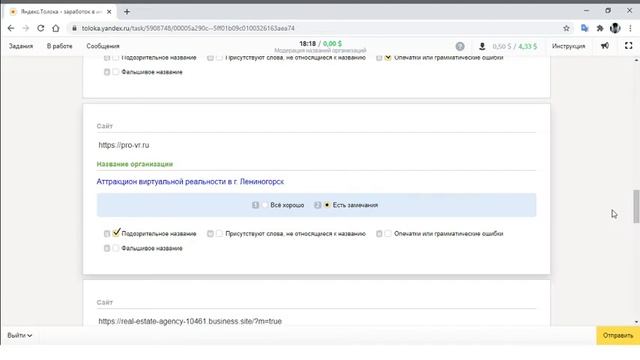
Task: Open the "Сообщения" tab
Action: click(103, 46)
